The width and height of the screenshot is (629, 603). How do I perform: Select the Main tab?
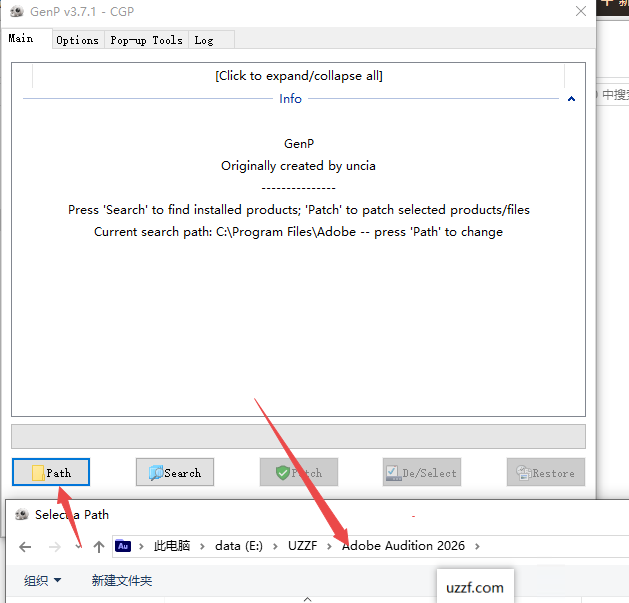click(x=21, y=39)
